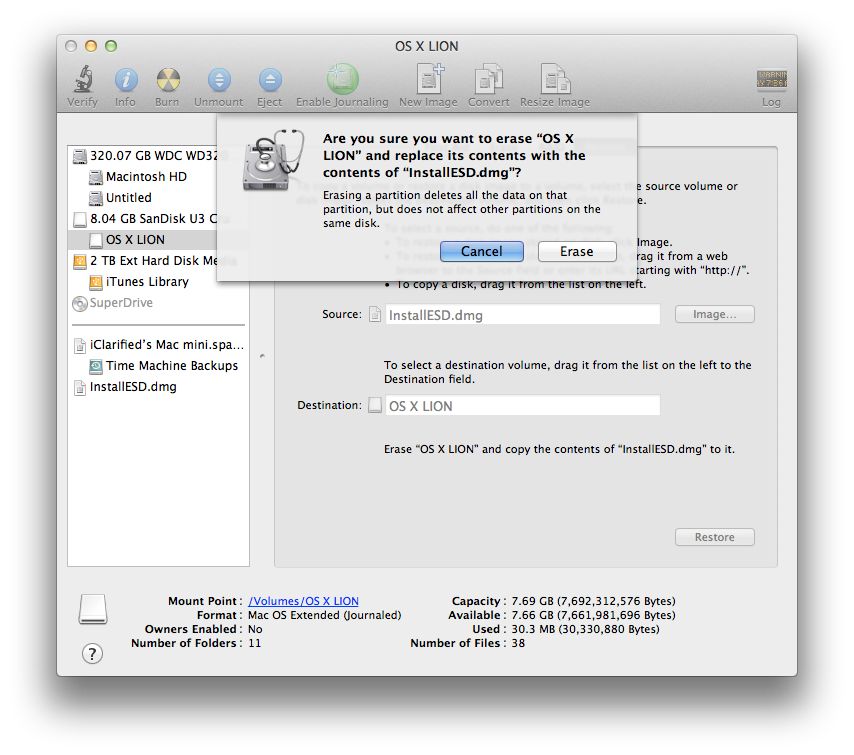Cancel the erase confirmation dialog
The height and width of the screenshot is (755, 854).
click(x=481, y=252)
